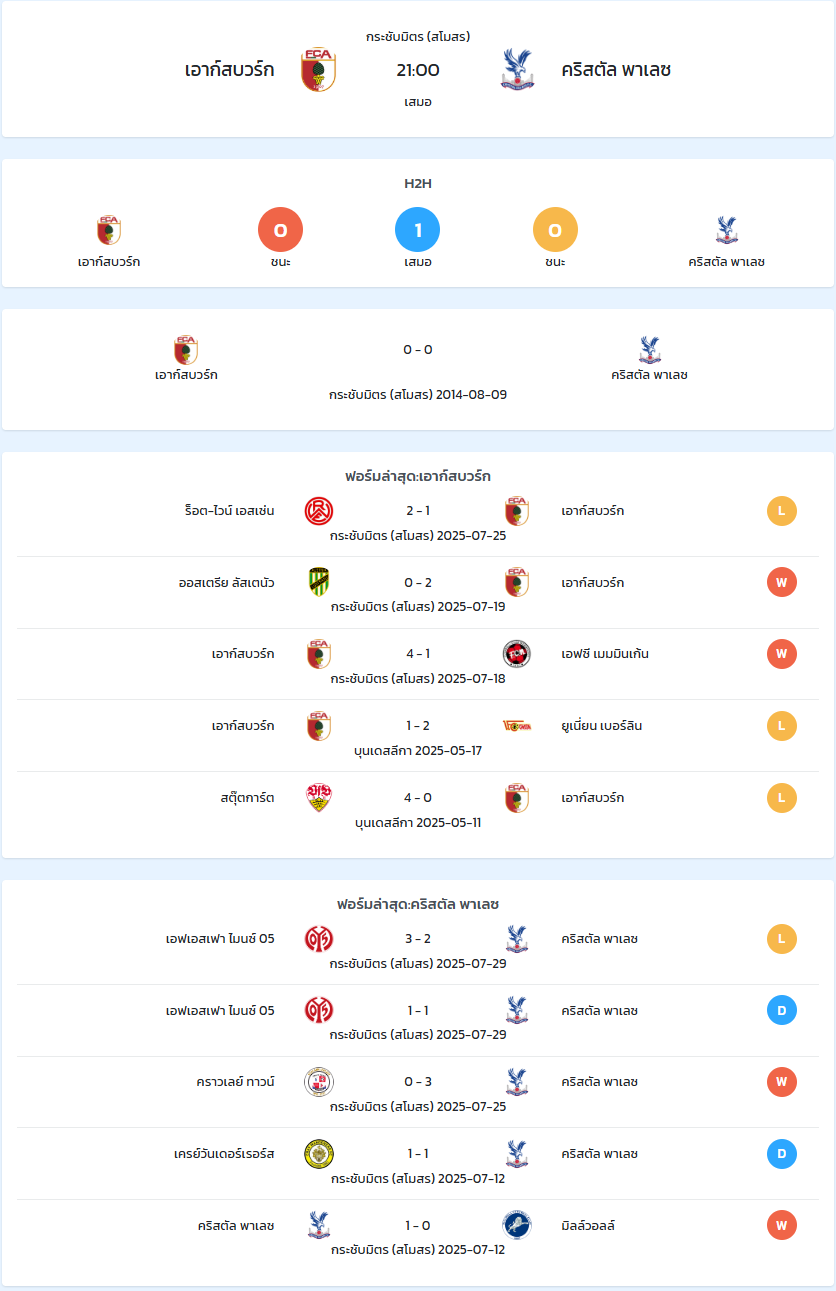Click the Millwall club logo
The width and height of the screenshot is (836, 1291).
tap(517, 1225)
